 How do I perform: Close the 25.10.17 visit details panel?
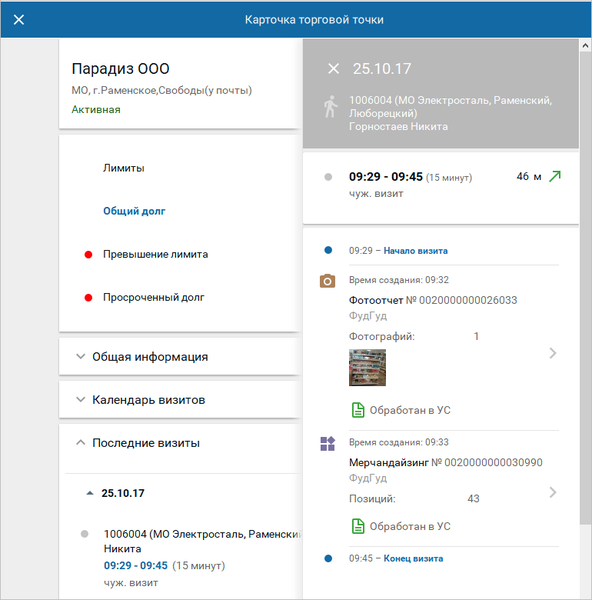click(333, 69)
